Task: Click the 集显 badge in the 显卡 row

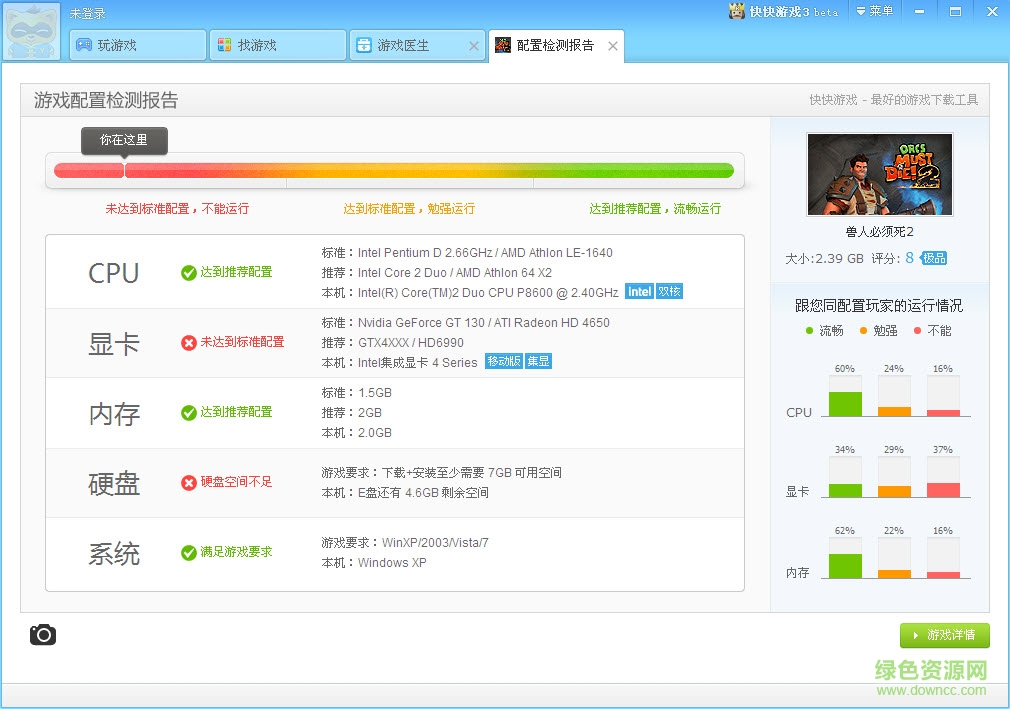Action: (538, 361)
